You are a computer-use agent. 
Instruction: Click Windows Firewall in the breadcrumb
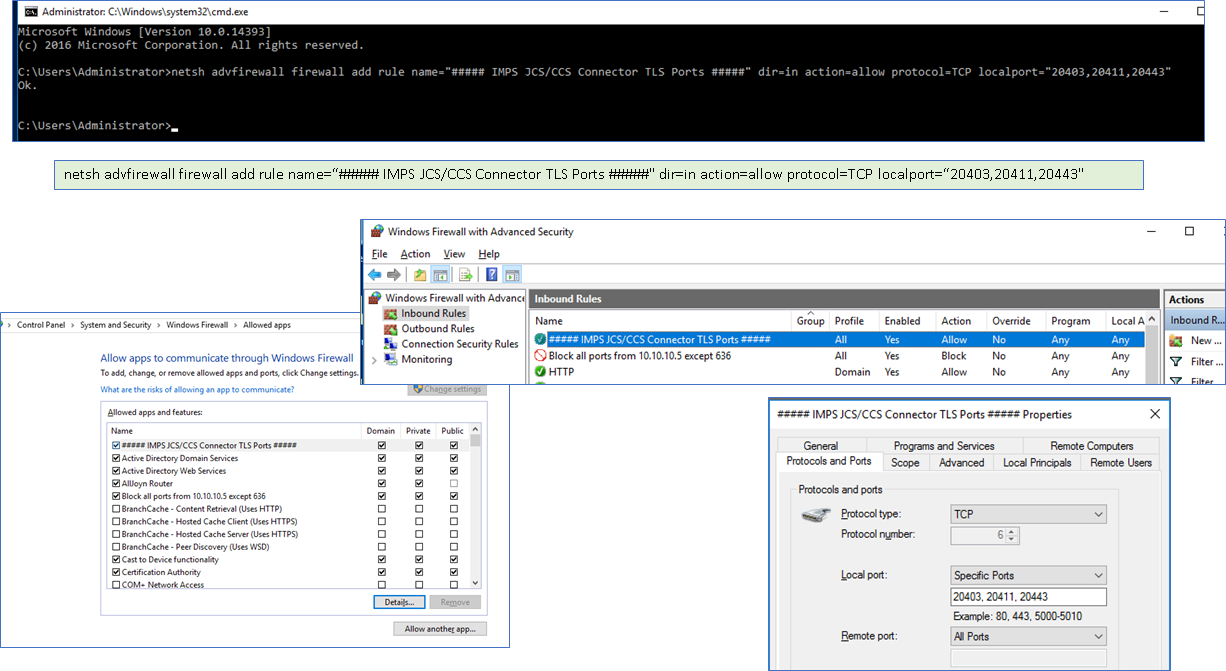[x=197, y=325]
